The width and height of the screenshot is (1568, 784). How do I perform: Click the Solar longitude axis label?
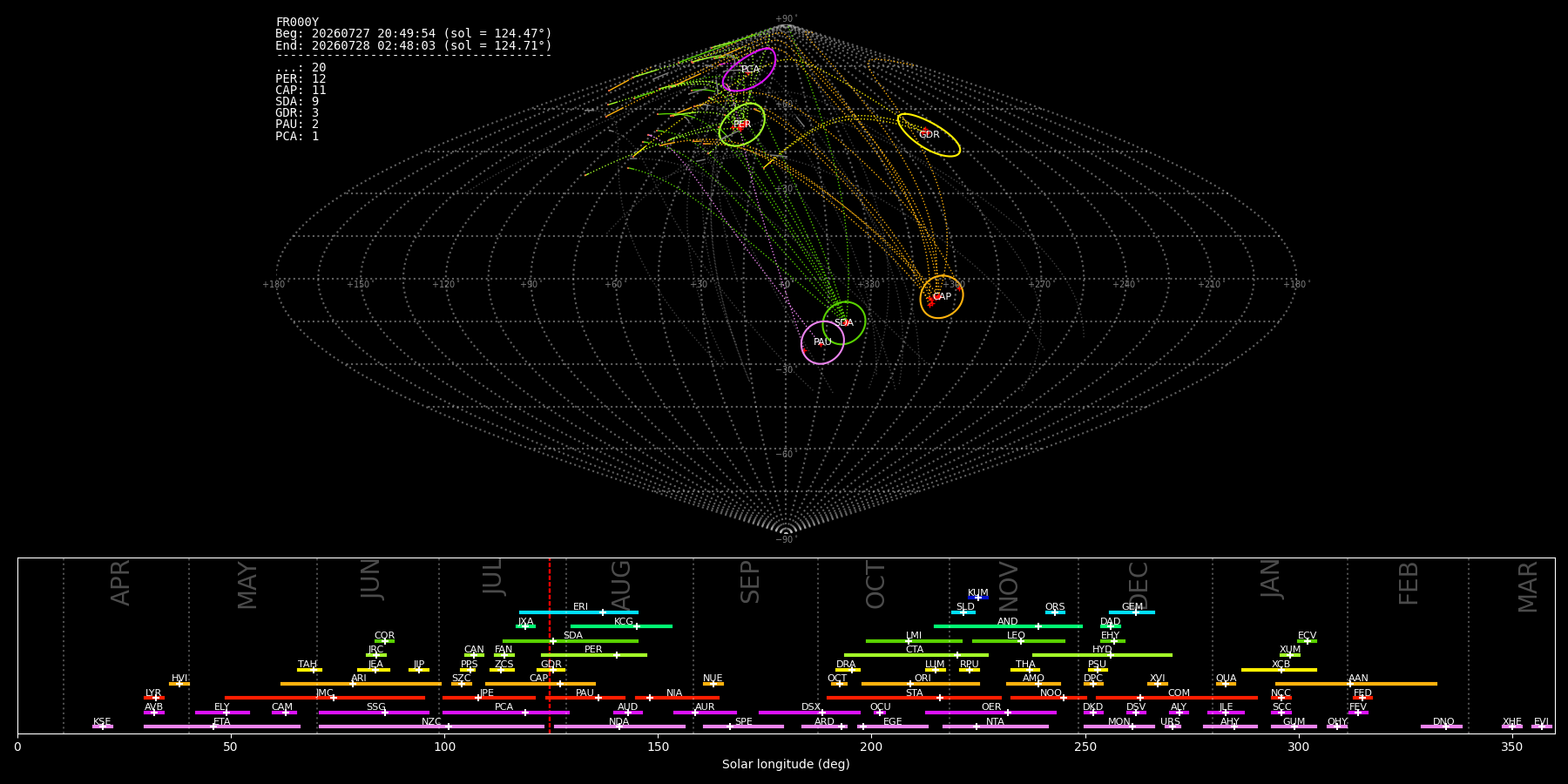(786, 764)
